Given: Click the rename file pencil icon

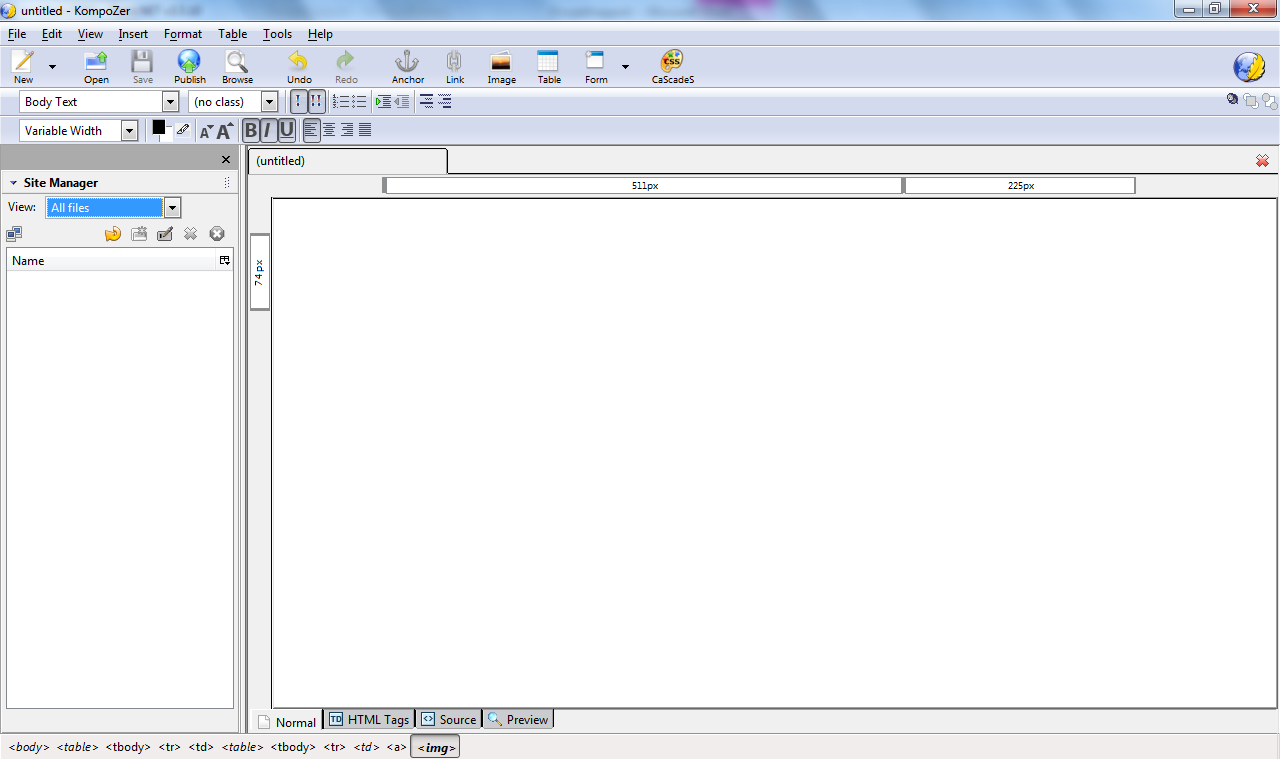Looking at the screenshot, I should pos(165,234).
